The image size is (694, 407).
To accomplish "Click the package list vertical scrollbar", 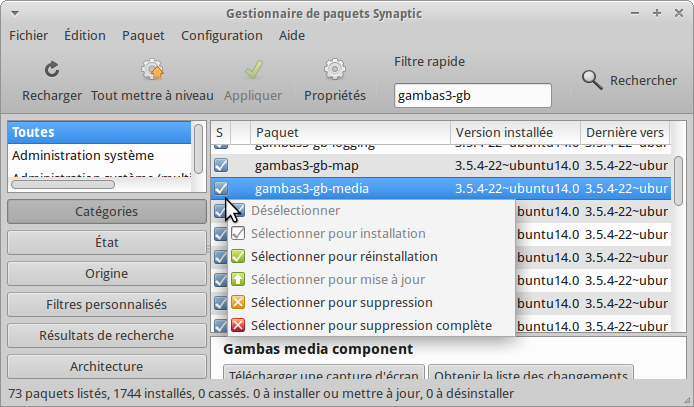I will [x=678, y=180].
